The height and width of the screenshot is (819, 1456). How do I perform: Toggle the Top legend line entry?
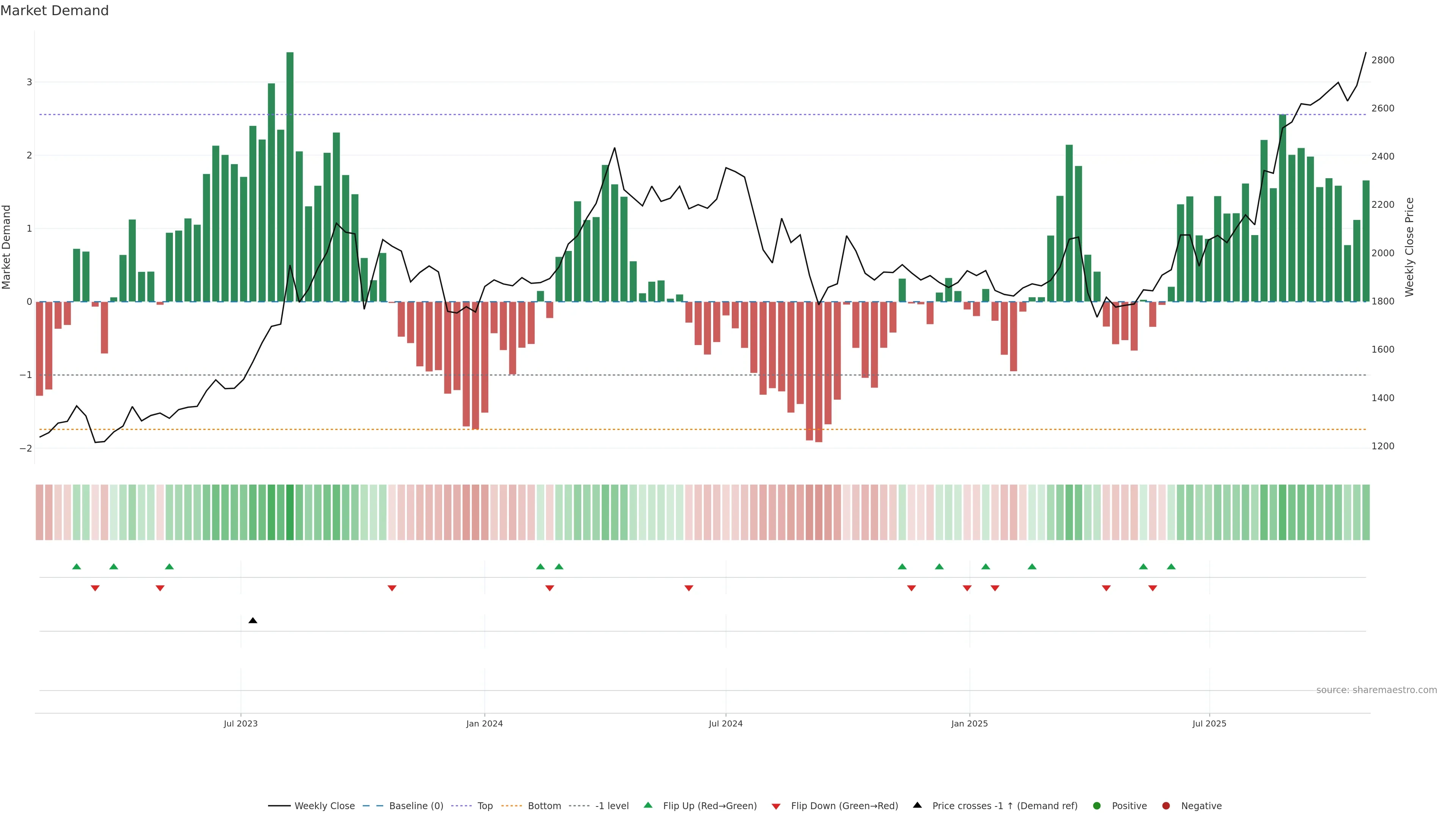(485, 805)
